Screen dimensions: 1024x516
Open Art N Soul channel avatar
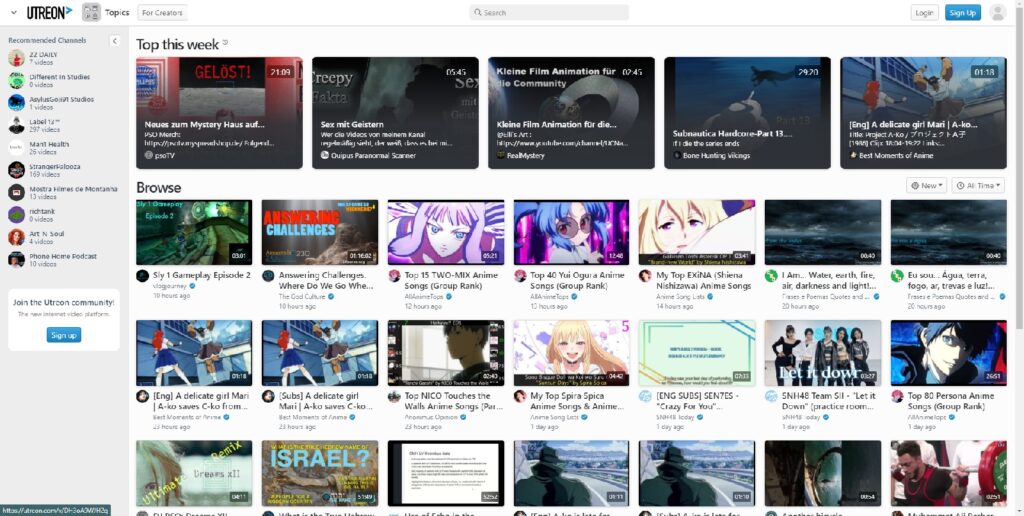16,237
